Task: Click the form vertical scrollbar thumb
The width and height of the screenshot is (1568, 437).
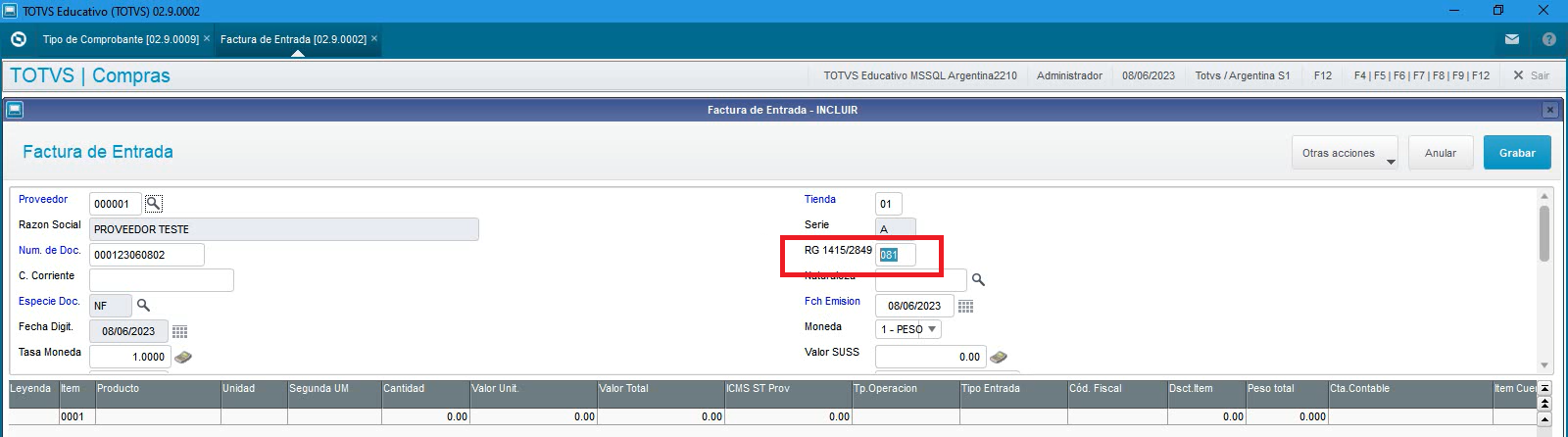Action: coord(1544,233)
